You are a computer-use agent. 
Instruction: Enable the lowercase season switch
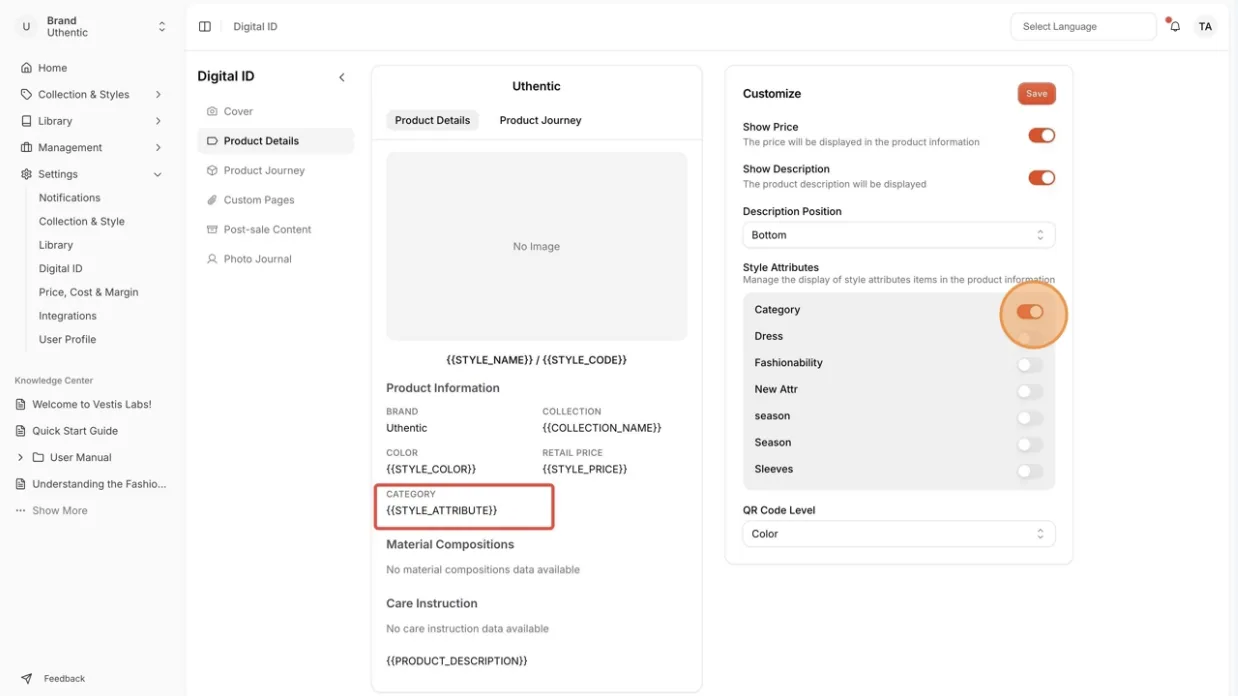click(x=1030, y=418)
